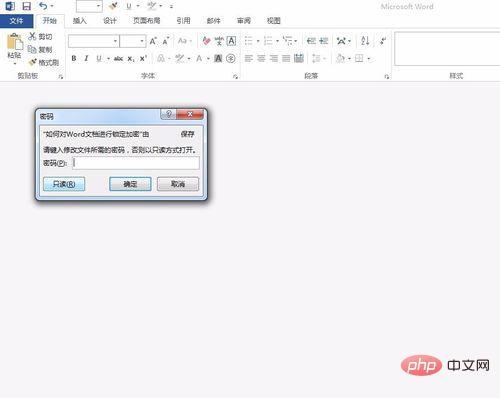The height and width of the screenshot is (398, 500).
Task: Click the 密码(P) password input field
Action: coord(136,163)
